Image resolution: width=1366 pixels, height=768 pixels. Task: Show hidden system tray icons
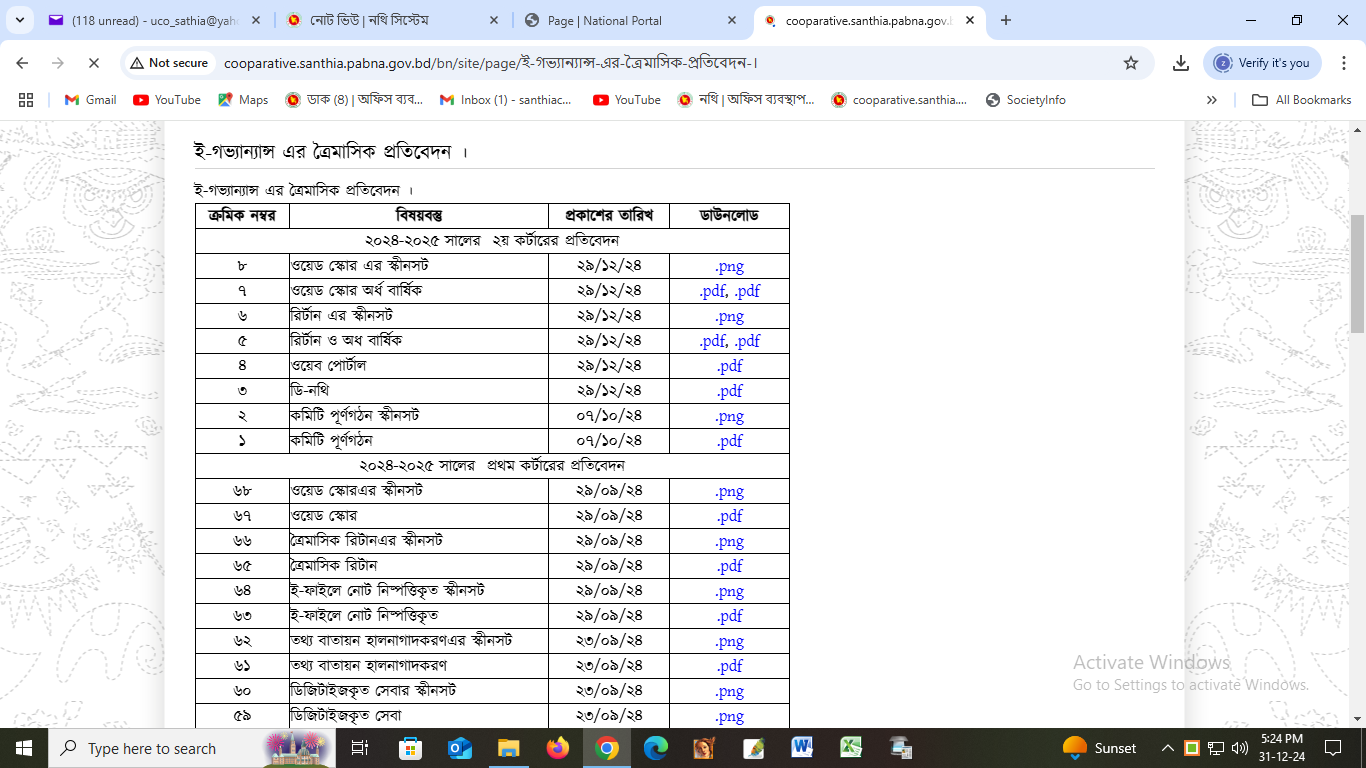coord(1167,748)
